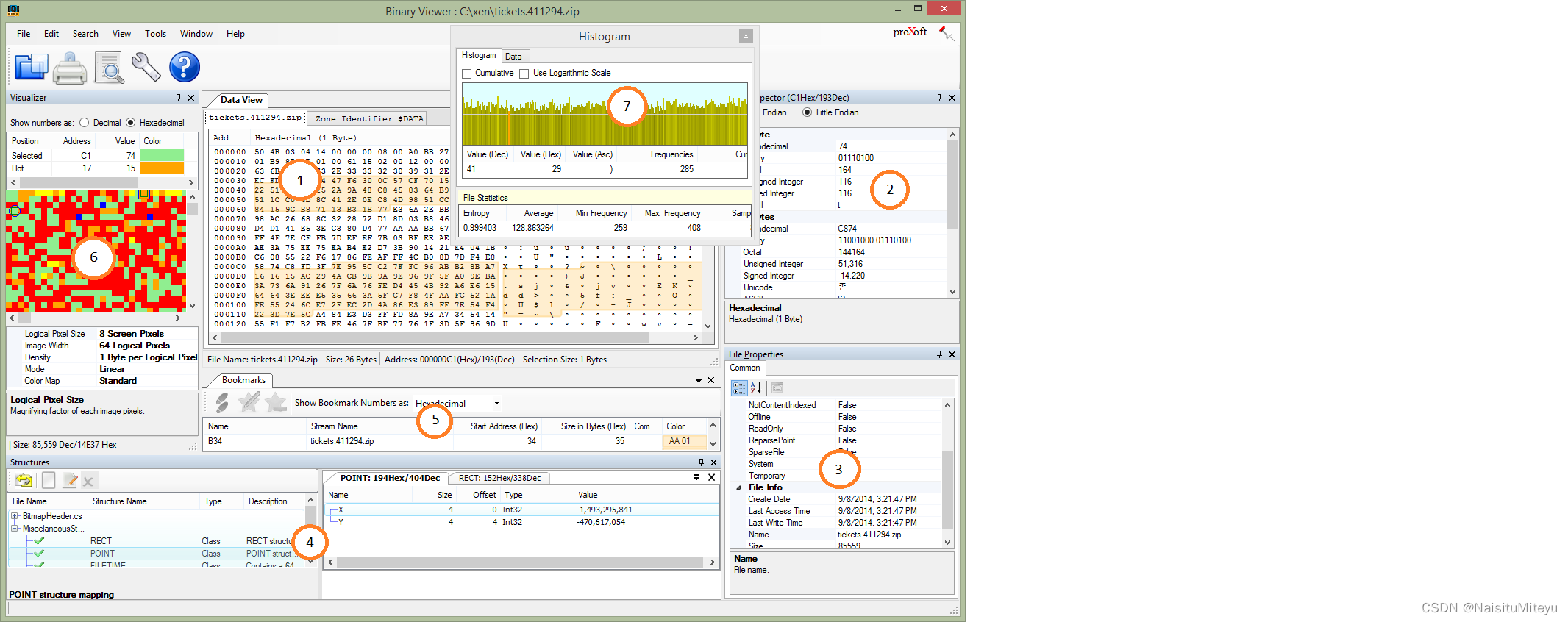Open structure tabs list dropdown arrow
Image resolution: width=1568 pixels, height=622 pixels.
tap(696, 477)
